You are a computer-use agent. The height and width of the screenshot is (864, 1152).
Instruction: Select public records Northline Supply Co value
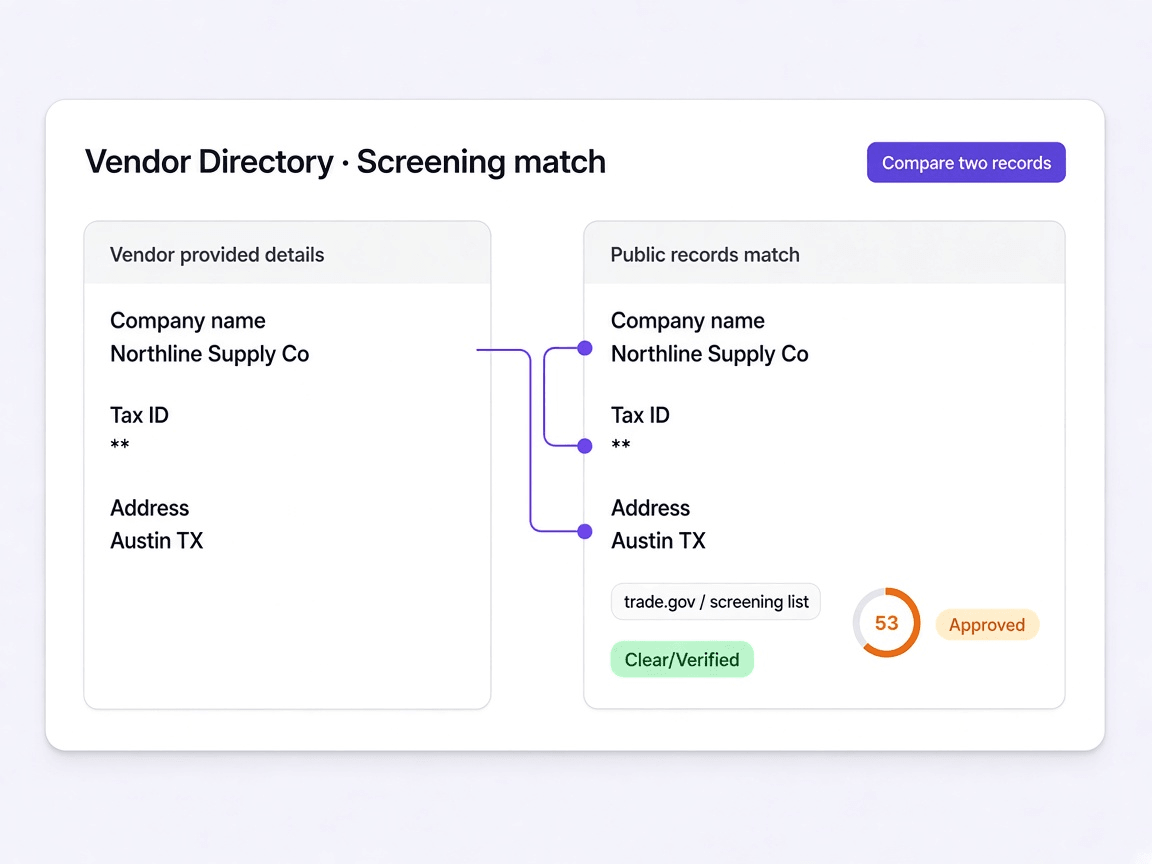pyautogui.click(x=710, y=354)
